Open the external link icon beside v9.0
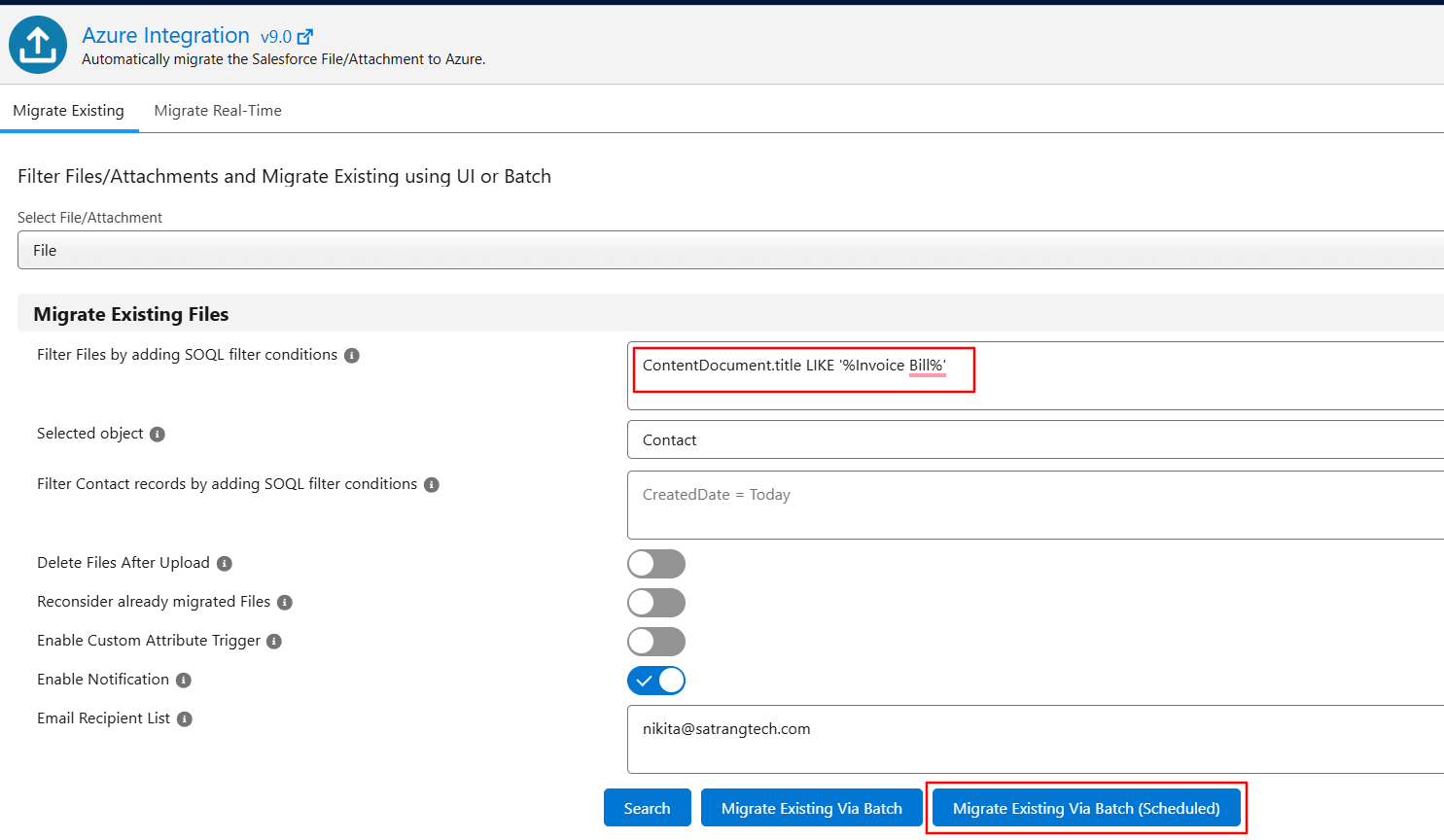This screenshot has height=840, width=1444. 305,37
